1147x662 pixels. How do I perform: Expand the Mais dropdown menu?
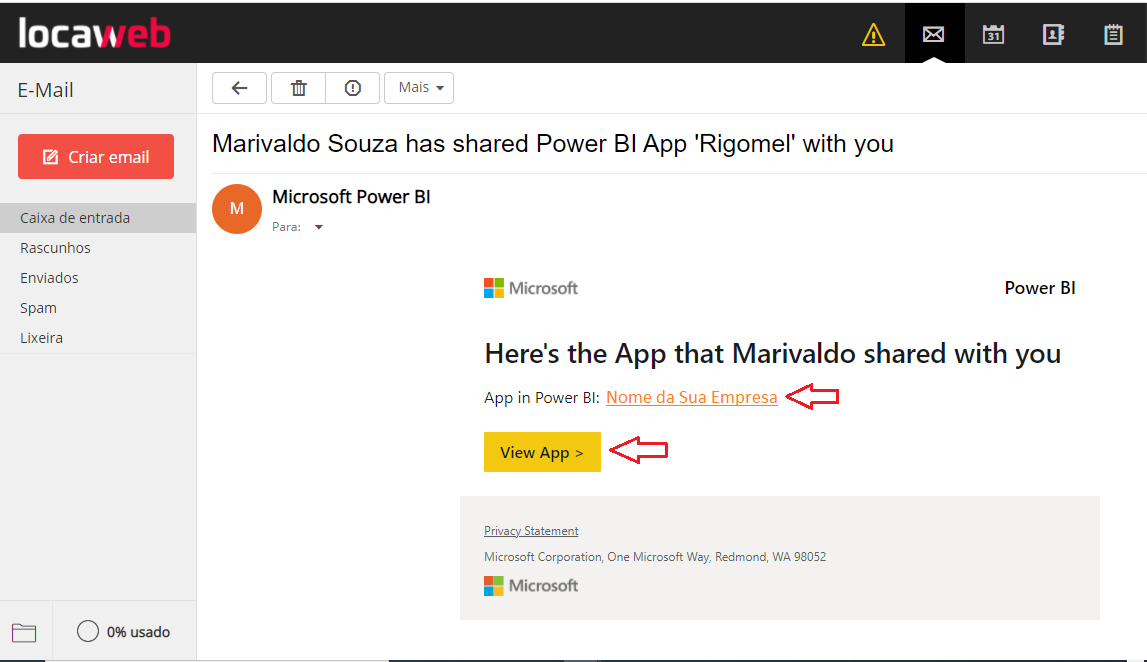[x=419, y=88]
